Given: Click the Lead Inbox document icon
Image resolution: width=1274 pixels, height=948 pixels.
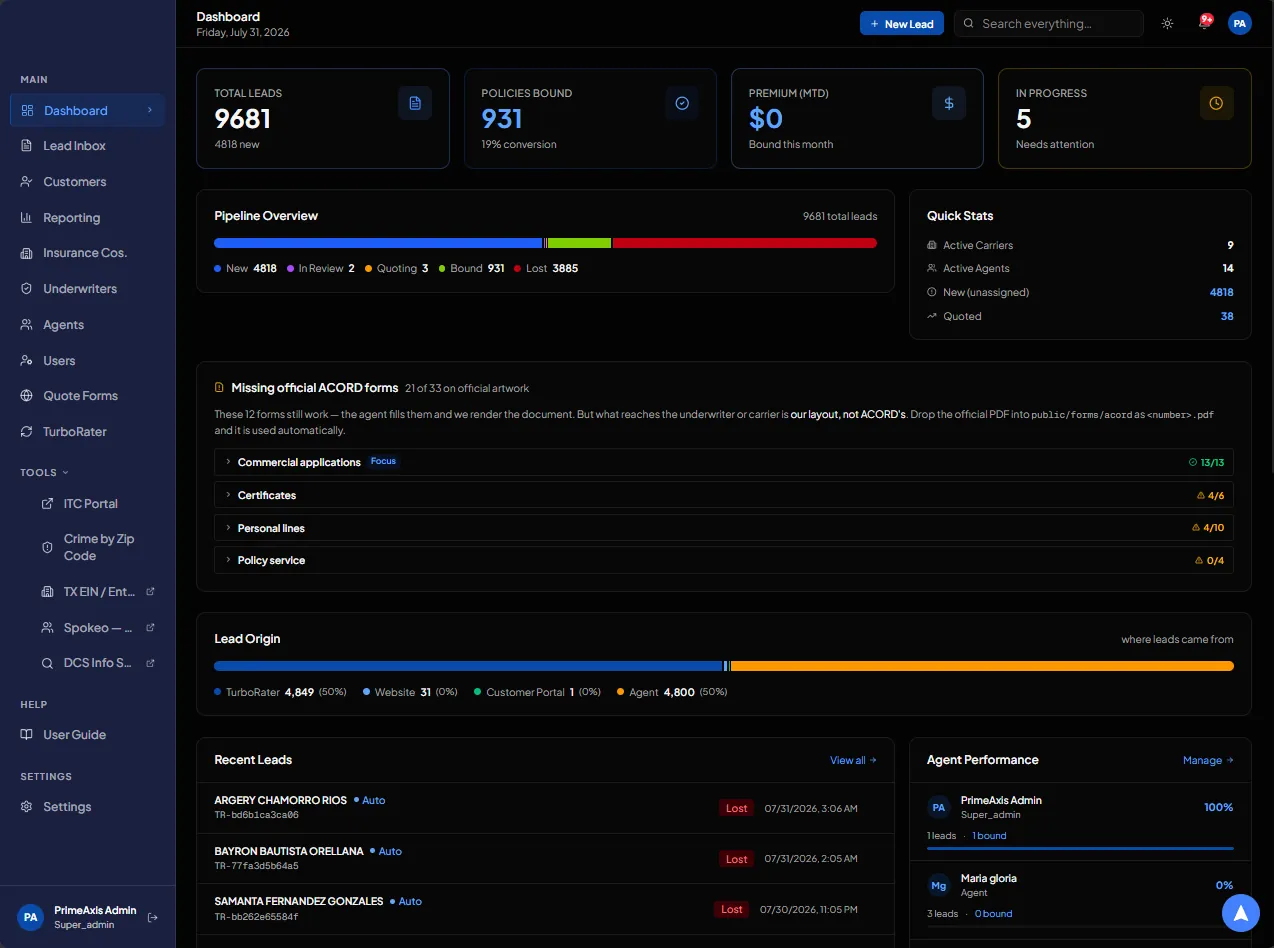Looking at the screenshot, I should click(x=27, y=146).
